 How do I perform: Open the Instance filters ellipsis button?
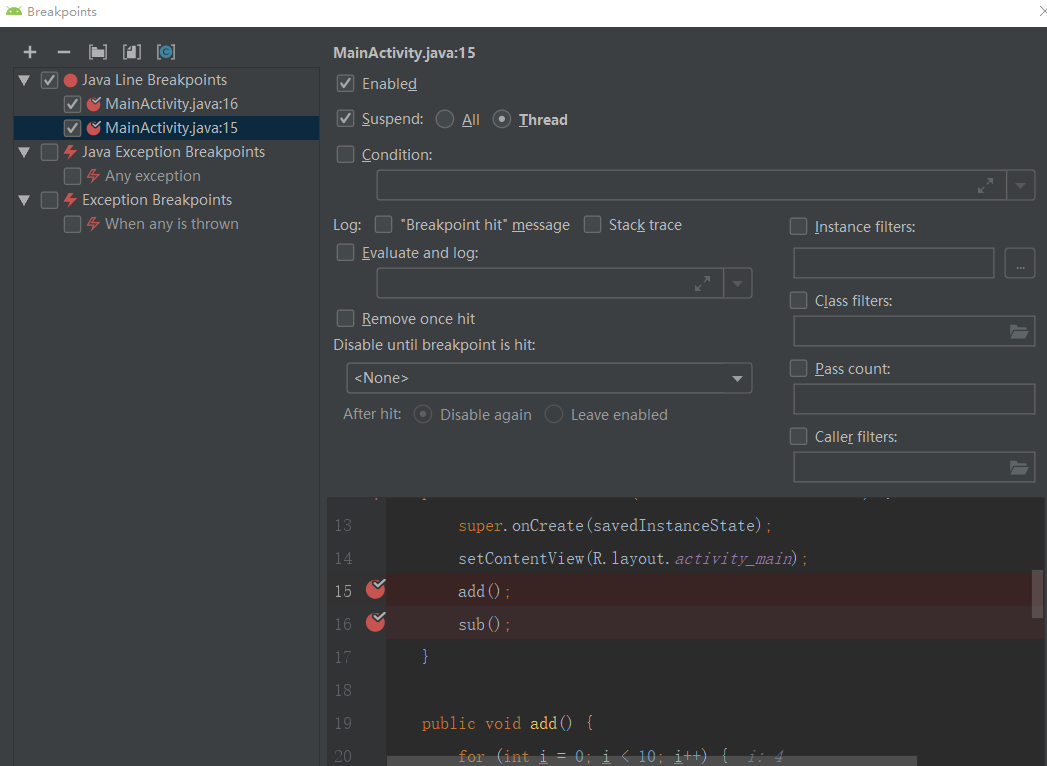[1020, 263]
